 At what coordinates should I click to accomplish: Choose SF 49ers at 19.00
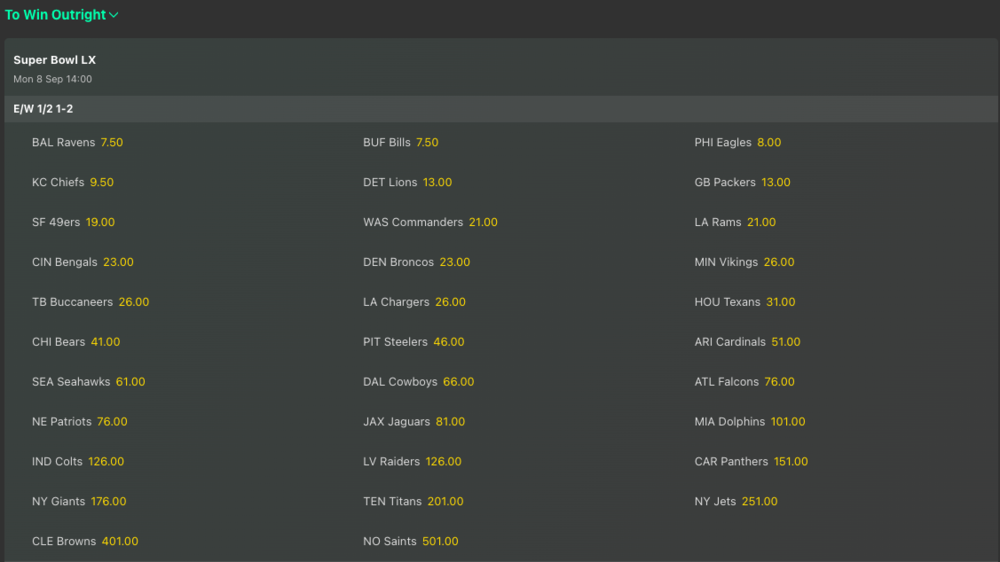point(73,222)
